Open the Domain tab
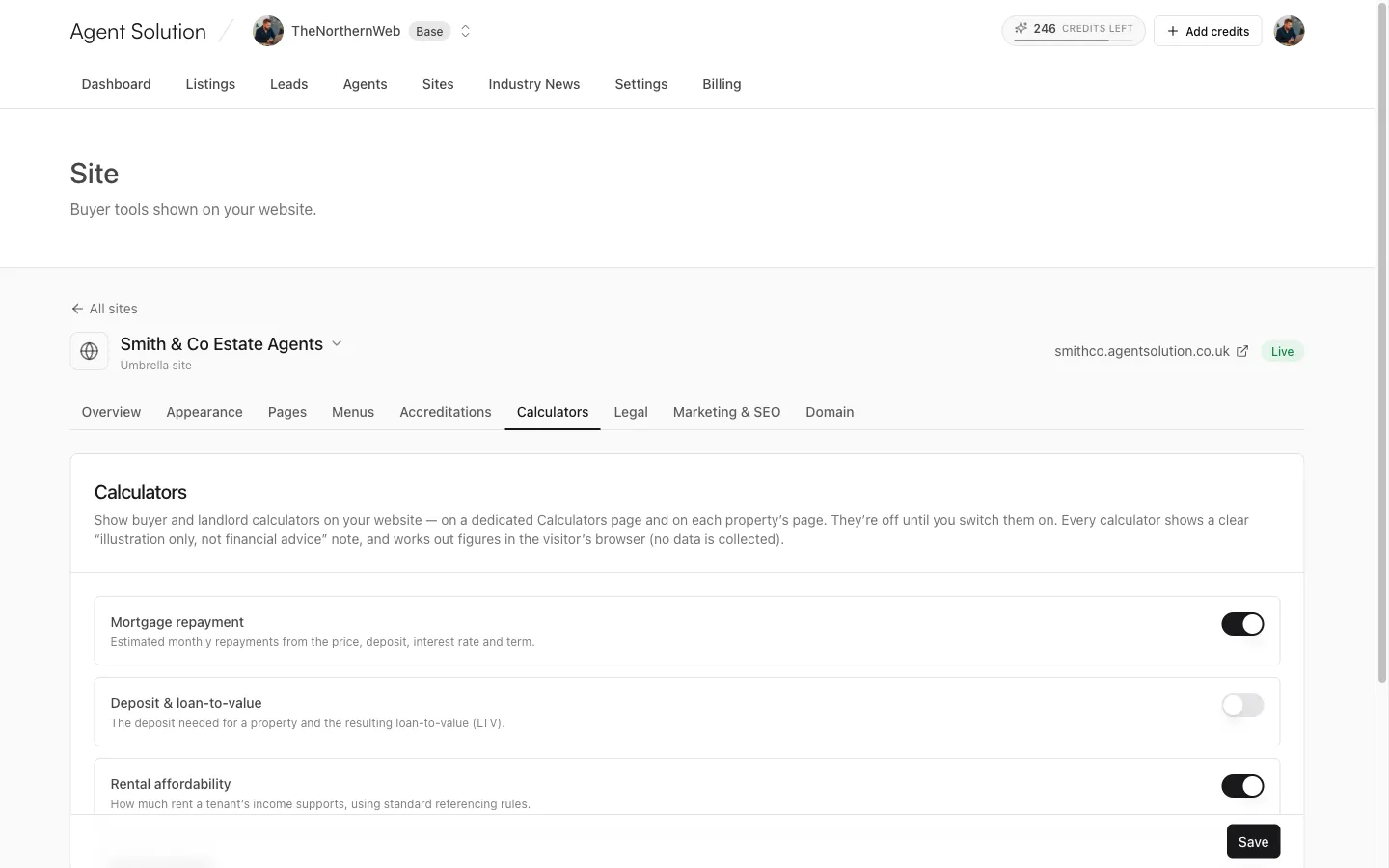This screenshot has width=1389, height=868. pos(830,412)
